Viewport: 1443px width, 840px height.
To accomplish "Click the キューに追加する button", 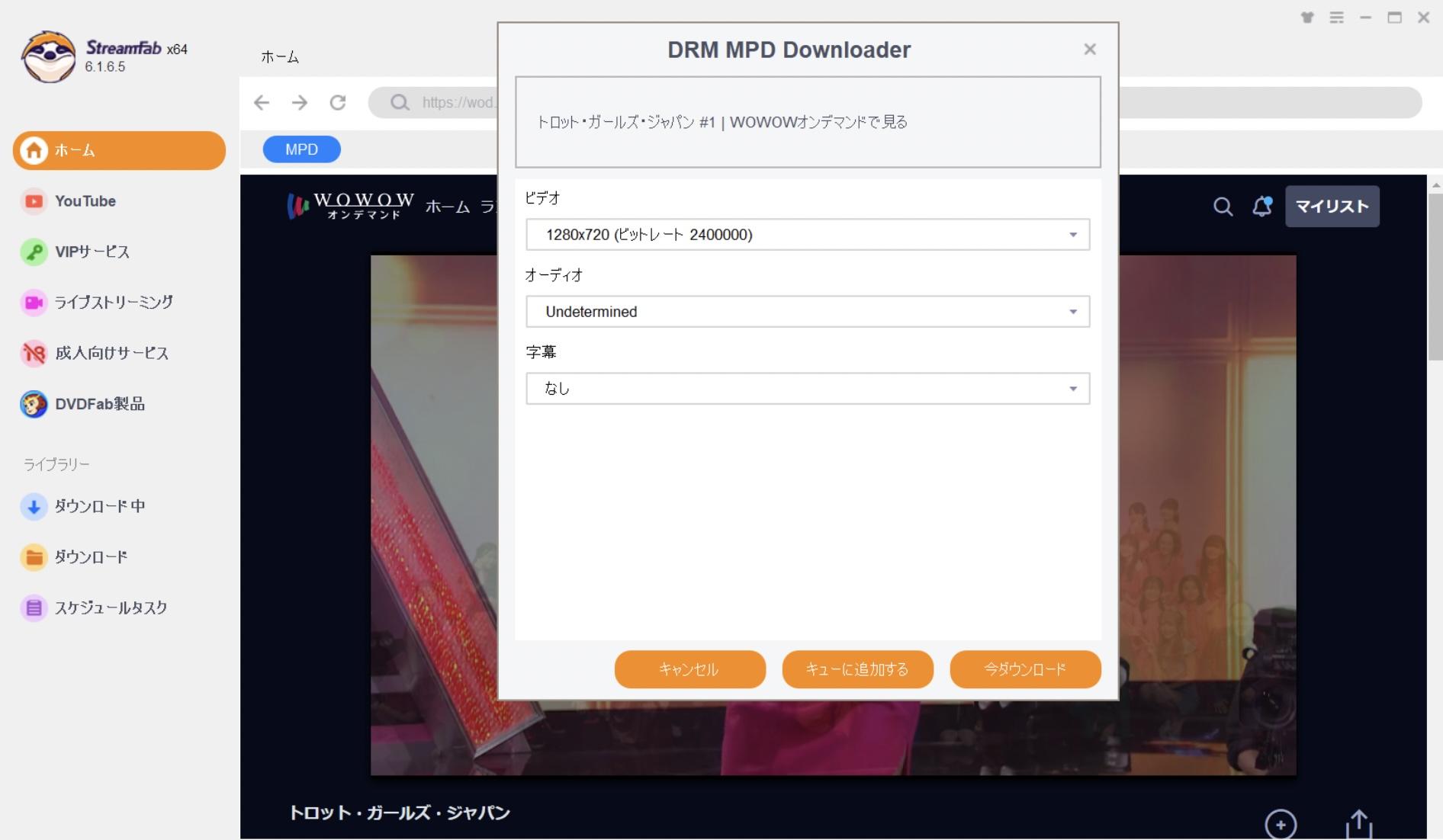I will pyautogui.click(x=857, y=668).
